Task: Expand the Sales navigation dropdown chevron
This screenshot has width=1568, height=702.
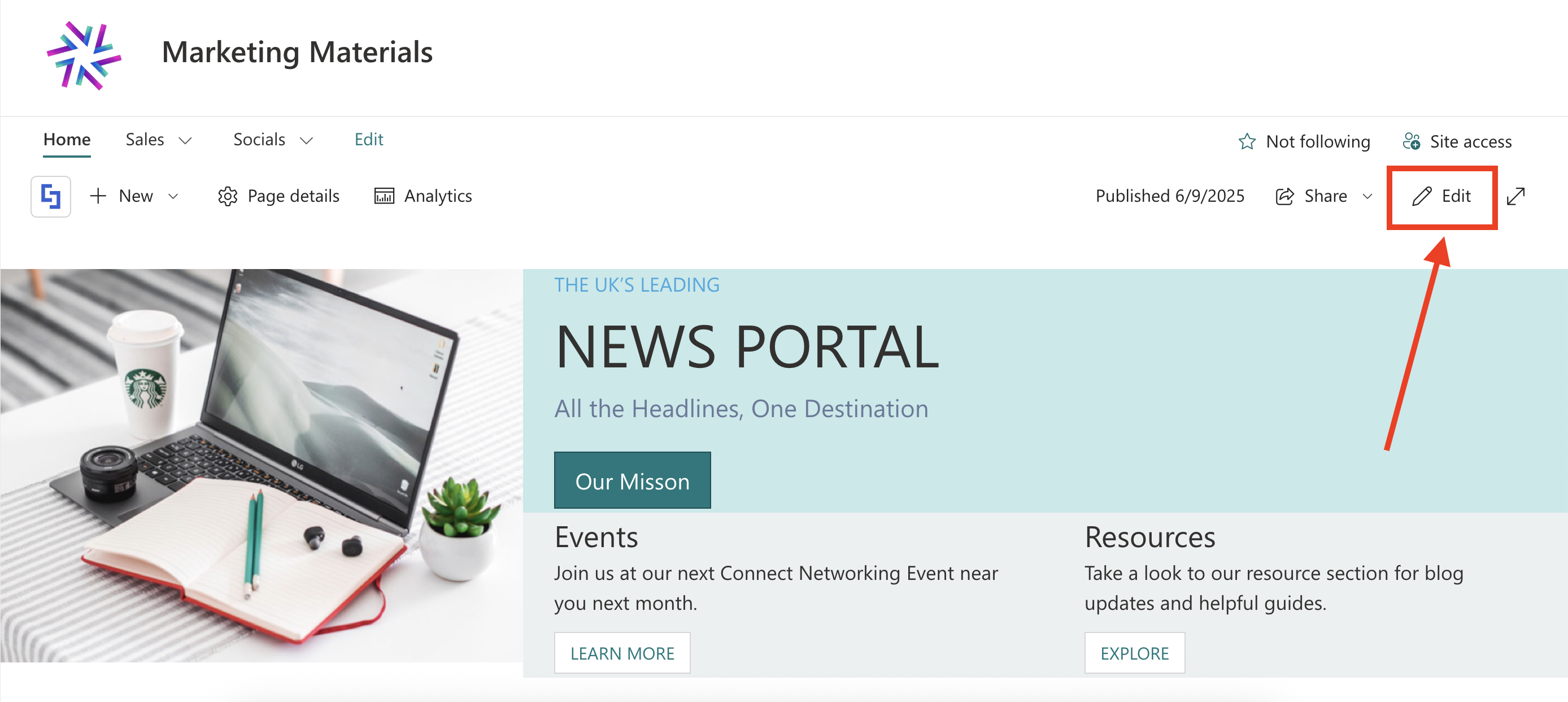Action: (x=185, y=141)
